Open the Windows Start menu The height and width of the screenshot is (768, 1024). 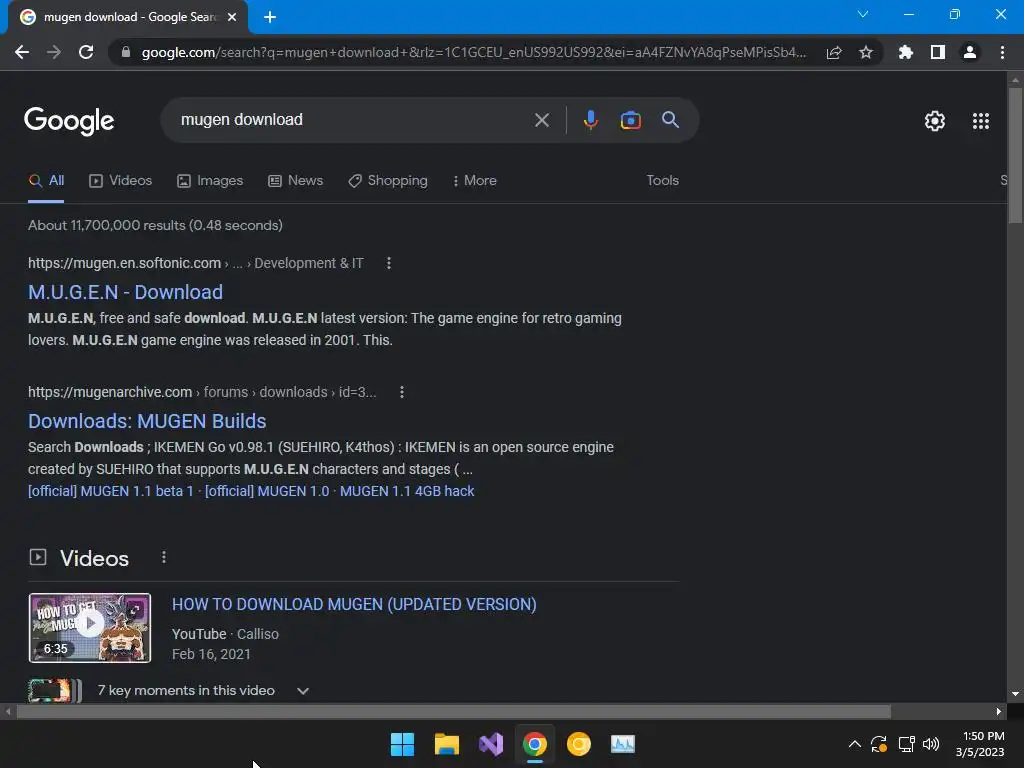coord(402,744)
